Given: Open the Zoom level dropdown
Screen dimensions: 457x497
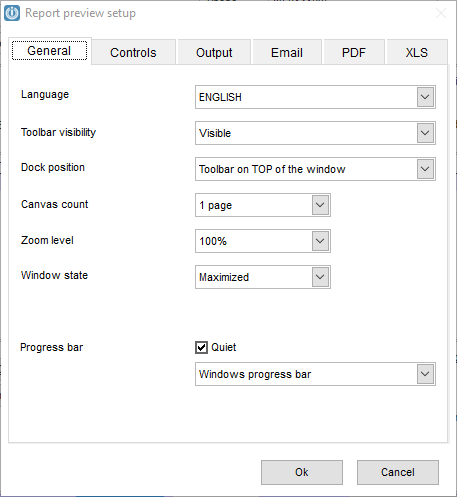Looking at the screenshot, I should coord(320,241).
